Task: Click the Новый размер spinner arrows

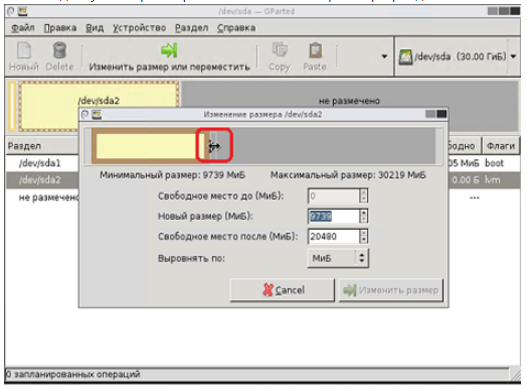Action: click(x=363, y=216)
